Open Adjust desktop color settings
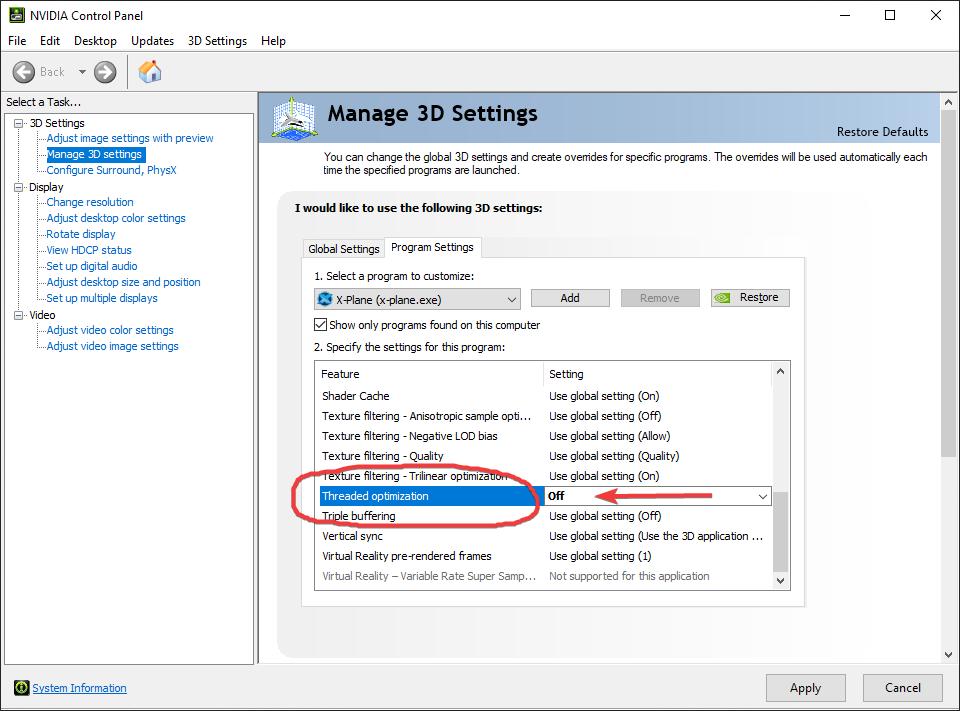This screenshot has height=711, width=960. tap(116, 218)
